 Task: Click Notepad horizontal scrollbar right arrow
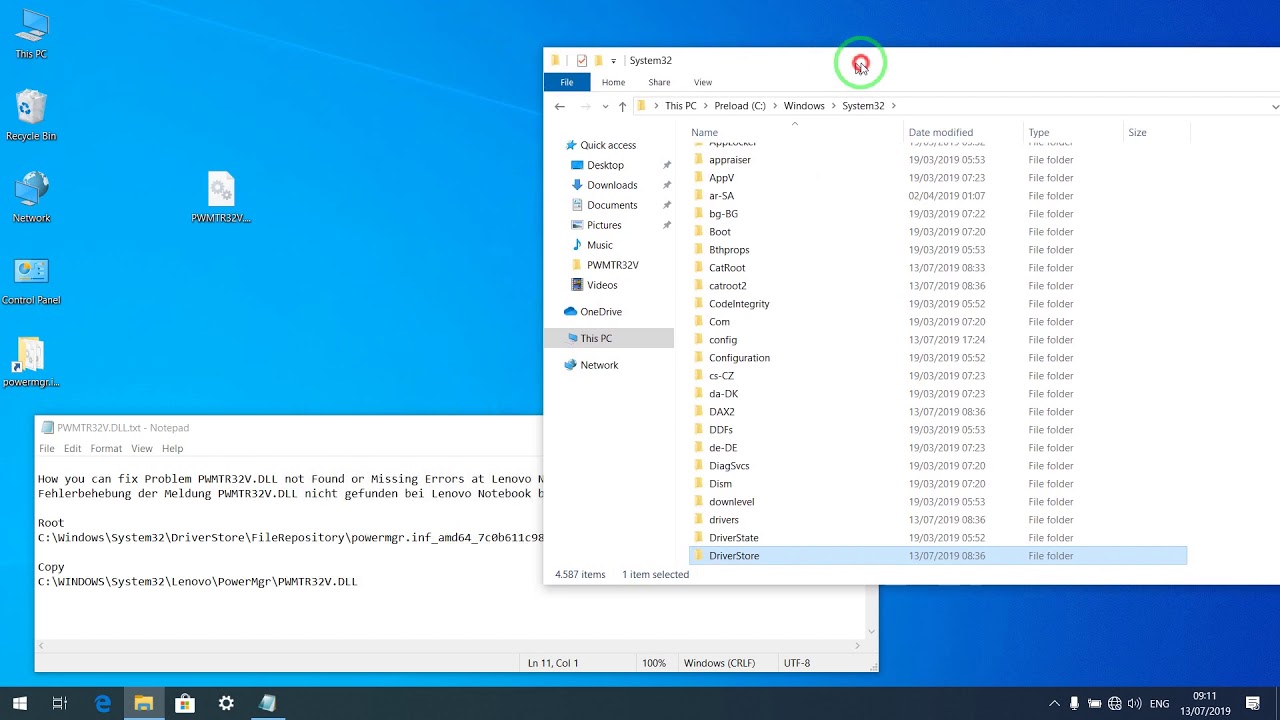pyautogui.click(x=858, y=646)
